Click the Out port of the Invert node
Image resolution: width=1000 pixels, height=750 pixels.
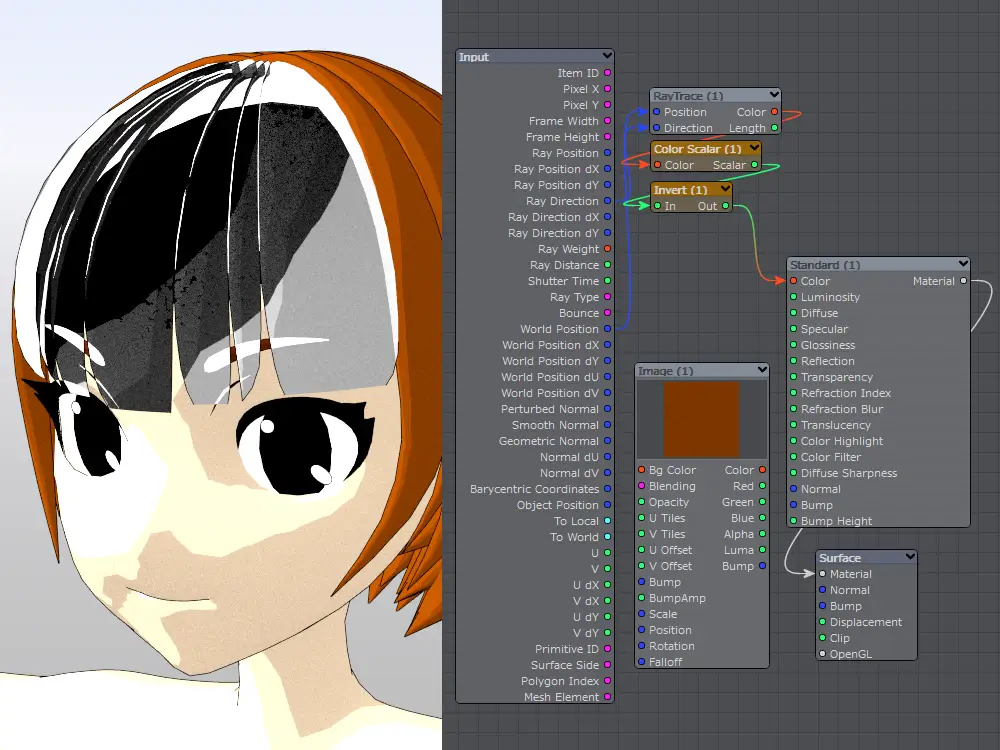click(x=726, y=206)
